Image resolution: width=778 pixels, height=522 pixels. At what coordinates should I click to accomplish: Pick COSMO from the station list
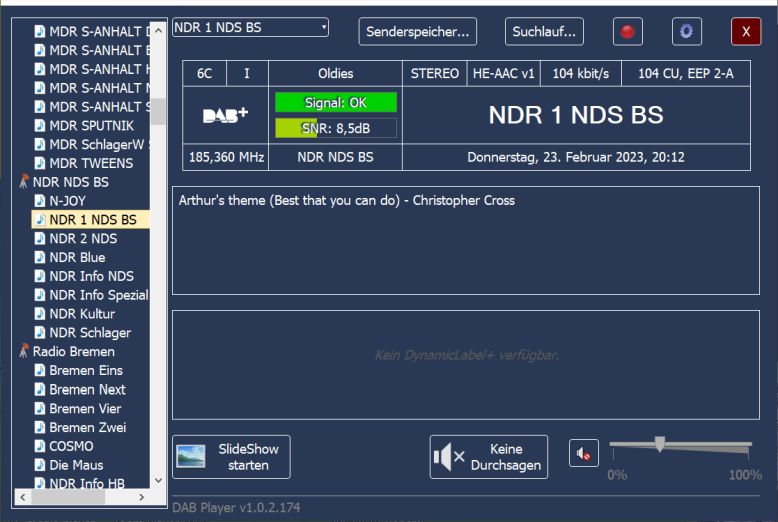tap(71, 446)
